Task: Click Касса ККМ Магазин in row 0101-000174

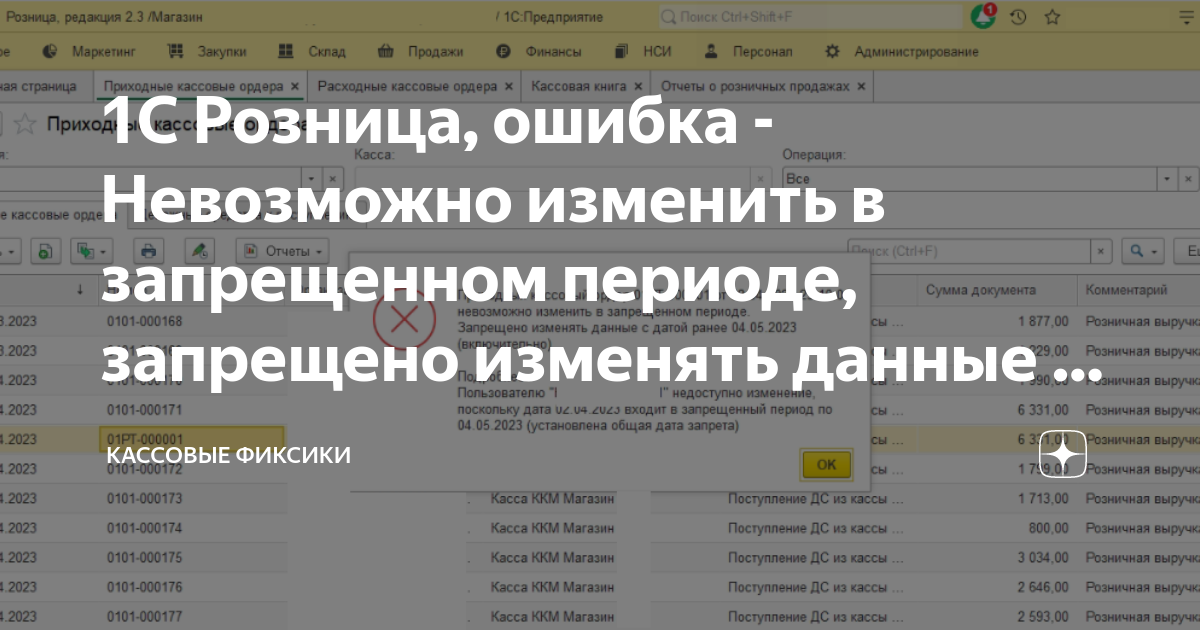Action: 552,527
